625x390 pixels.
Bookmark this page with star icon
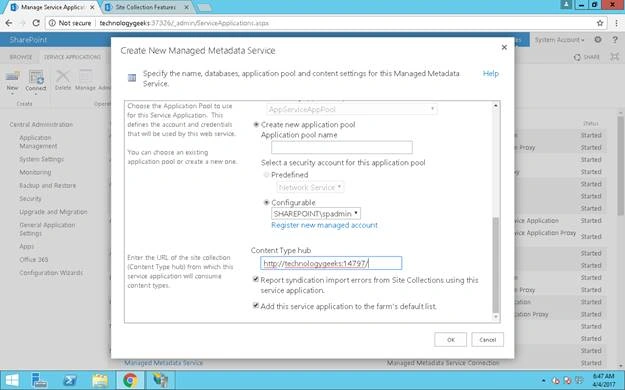tap(600, 23)
